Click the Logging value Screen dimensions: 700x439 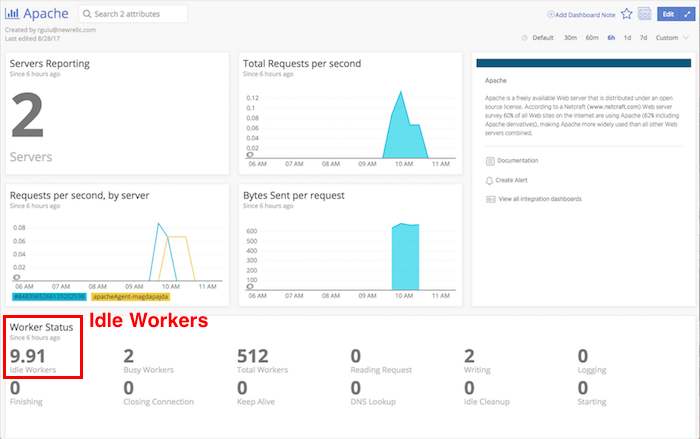pos(583,356)
